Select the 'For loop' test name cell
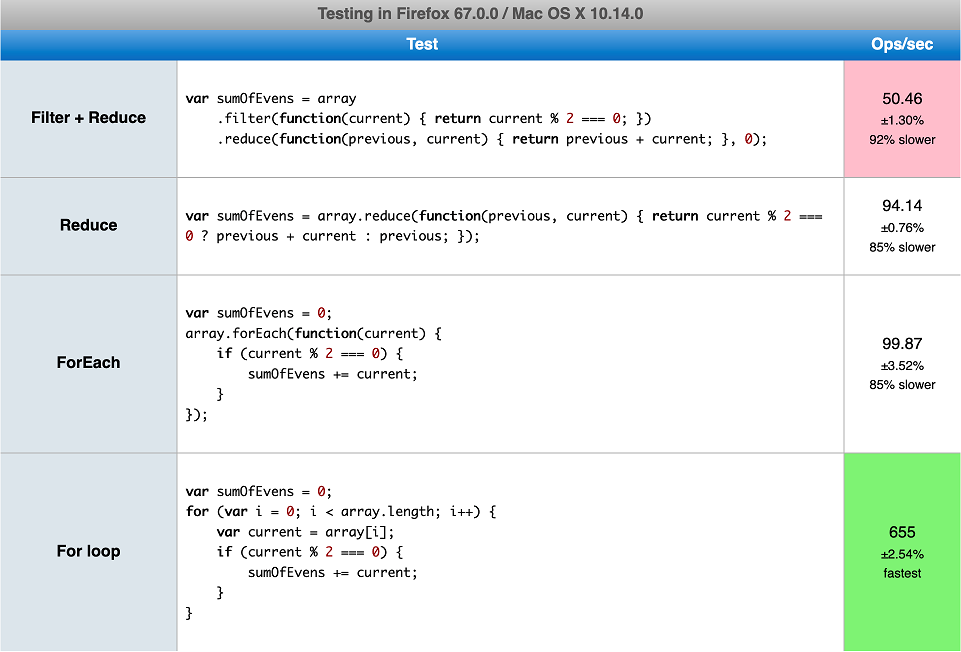The height and width of the screenshot is (652, 961). [x=89, y=551]
